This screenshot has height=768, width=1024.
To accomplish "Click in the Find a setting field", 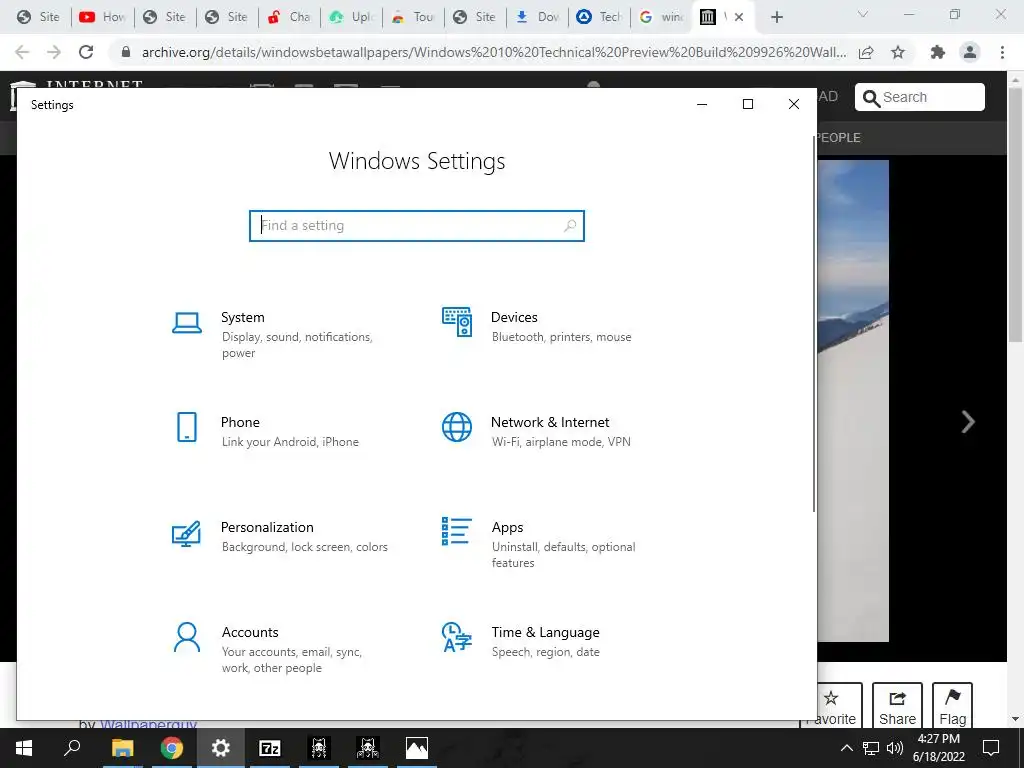I will 417,225.
